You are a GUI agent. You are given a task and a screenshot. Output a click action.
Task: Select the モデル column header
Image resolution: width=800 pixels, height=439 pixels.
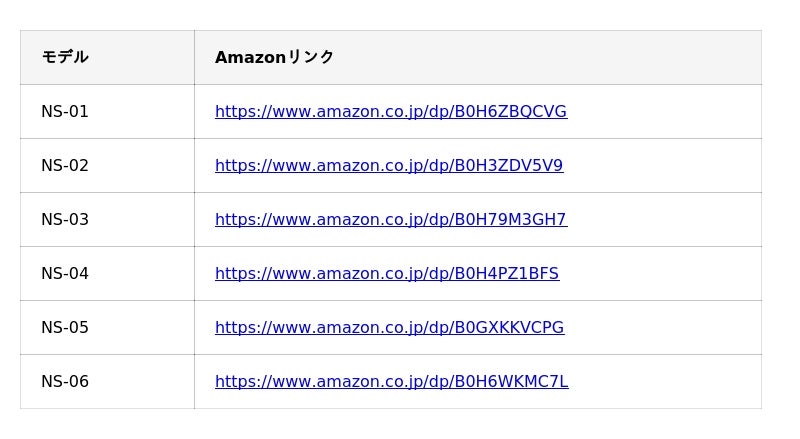tap(107, 57)
